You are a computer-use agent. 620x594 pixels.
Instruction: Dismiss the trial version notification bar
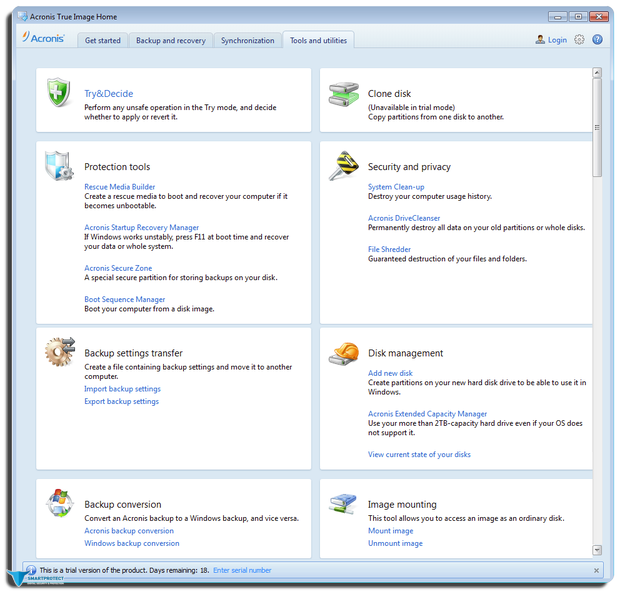[x=596, y=570]
